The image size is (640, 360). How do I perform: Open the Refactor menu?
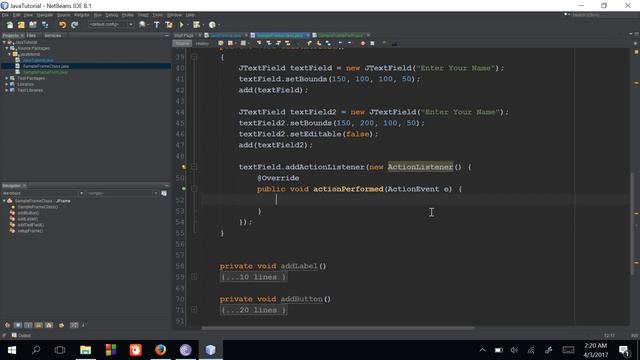[x=82, y=15]
